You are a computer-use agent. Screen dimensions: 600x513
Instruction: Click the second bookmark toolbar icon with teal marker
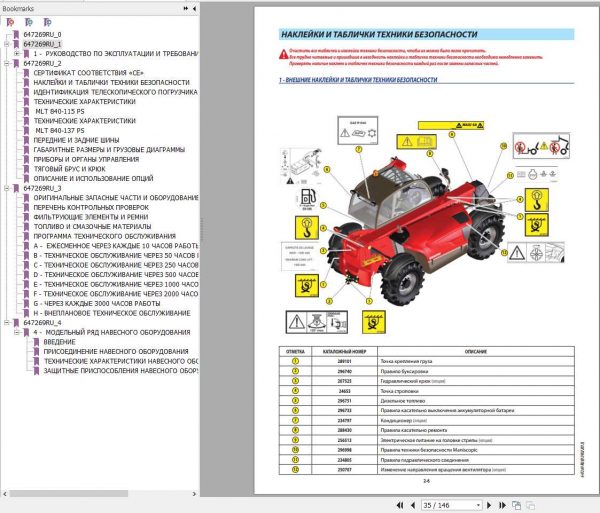click(29, 23)
